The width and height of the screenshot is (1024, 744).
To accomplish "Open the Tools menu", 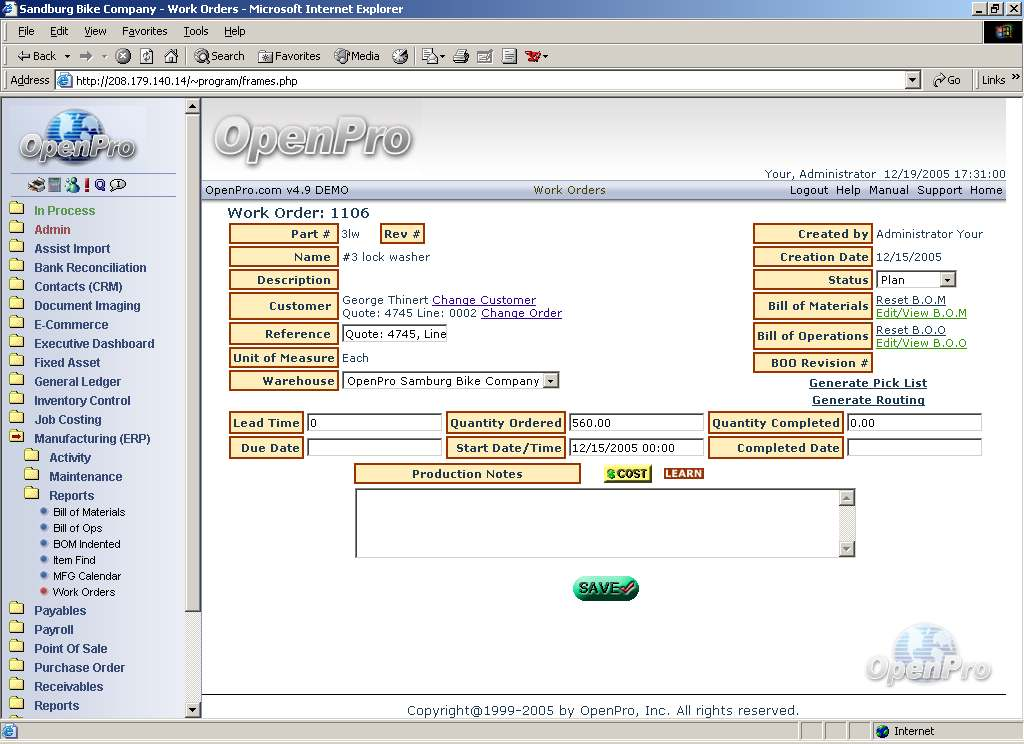I will [x=196, y=31].
